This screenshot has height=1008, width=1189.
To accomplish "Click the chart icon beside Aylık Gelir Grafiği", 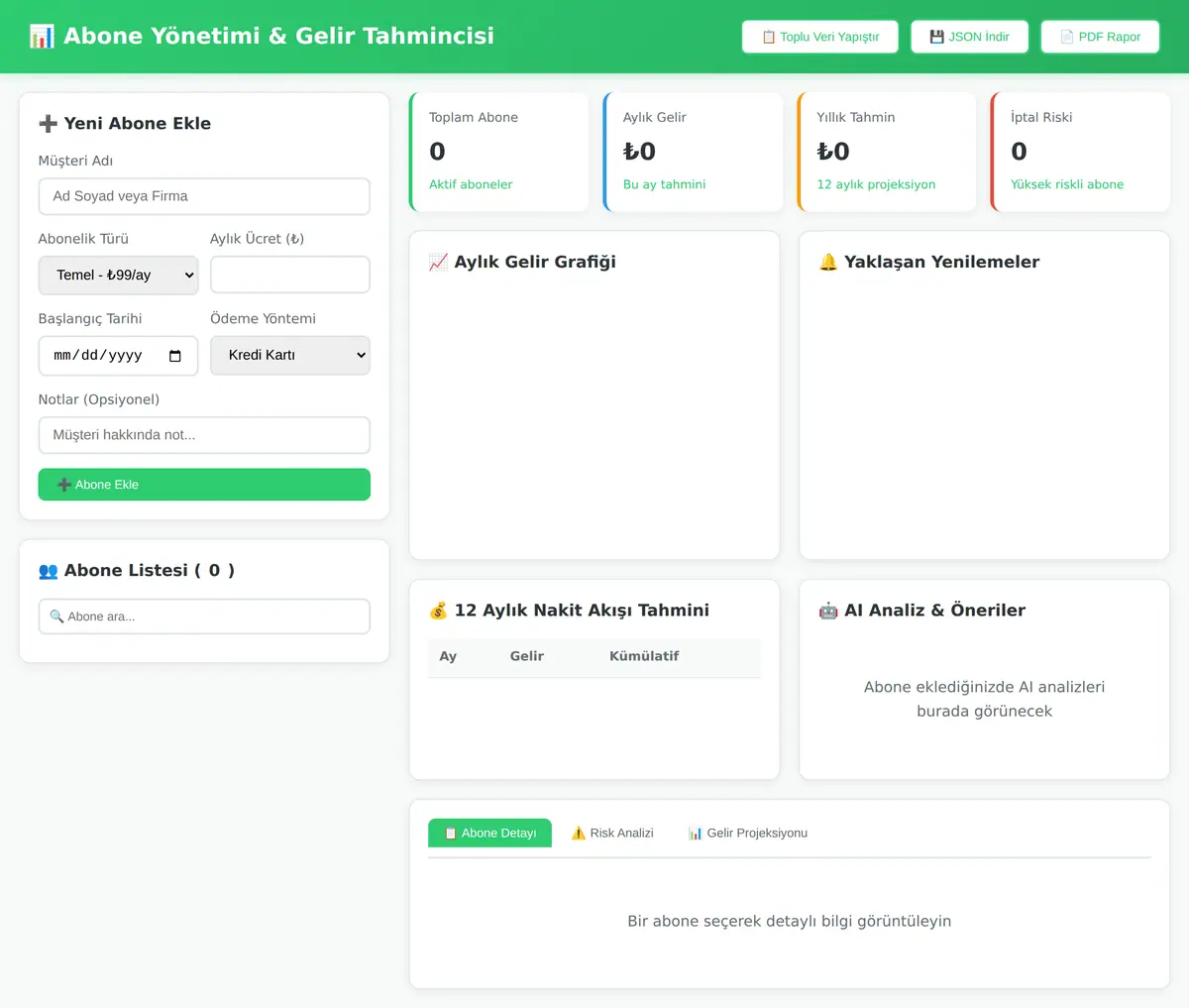I will [x=438, y=262].
